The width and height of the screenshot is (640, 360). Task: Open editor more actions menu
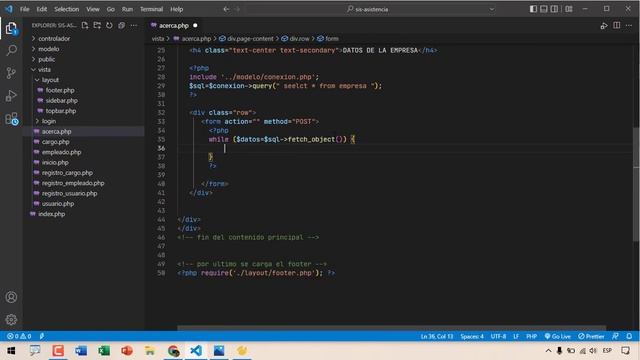point(629,25)
